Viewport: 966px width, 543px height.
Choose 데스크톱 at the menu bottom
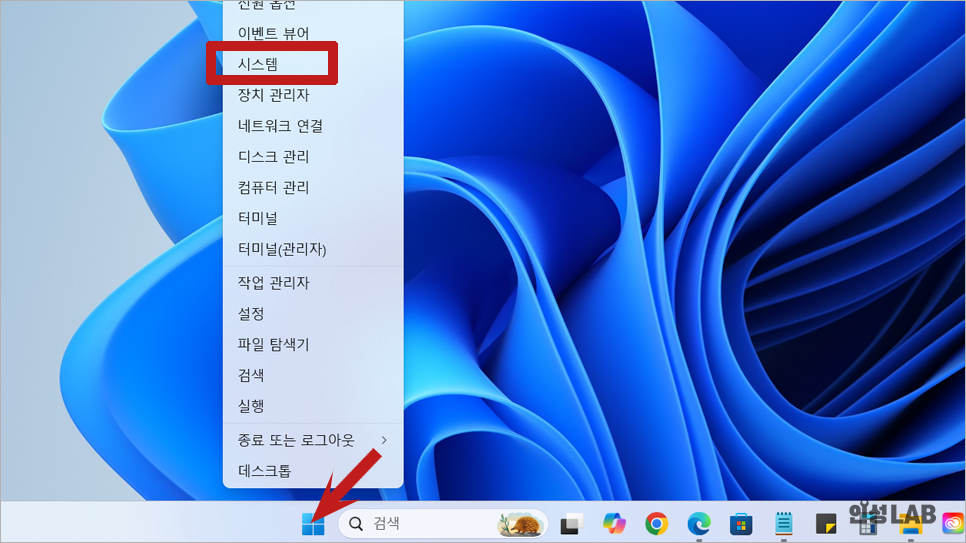point(313,471)
